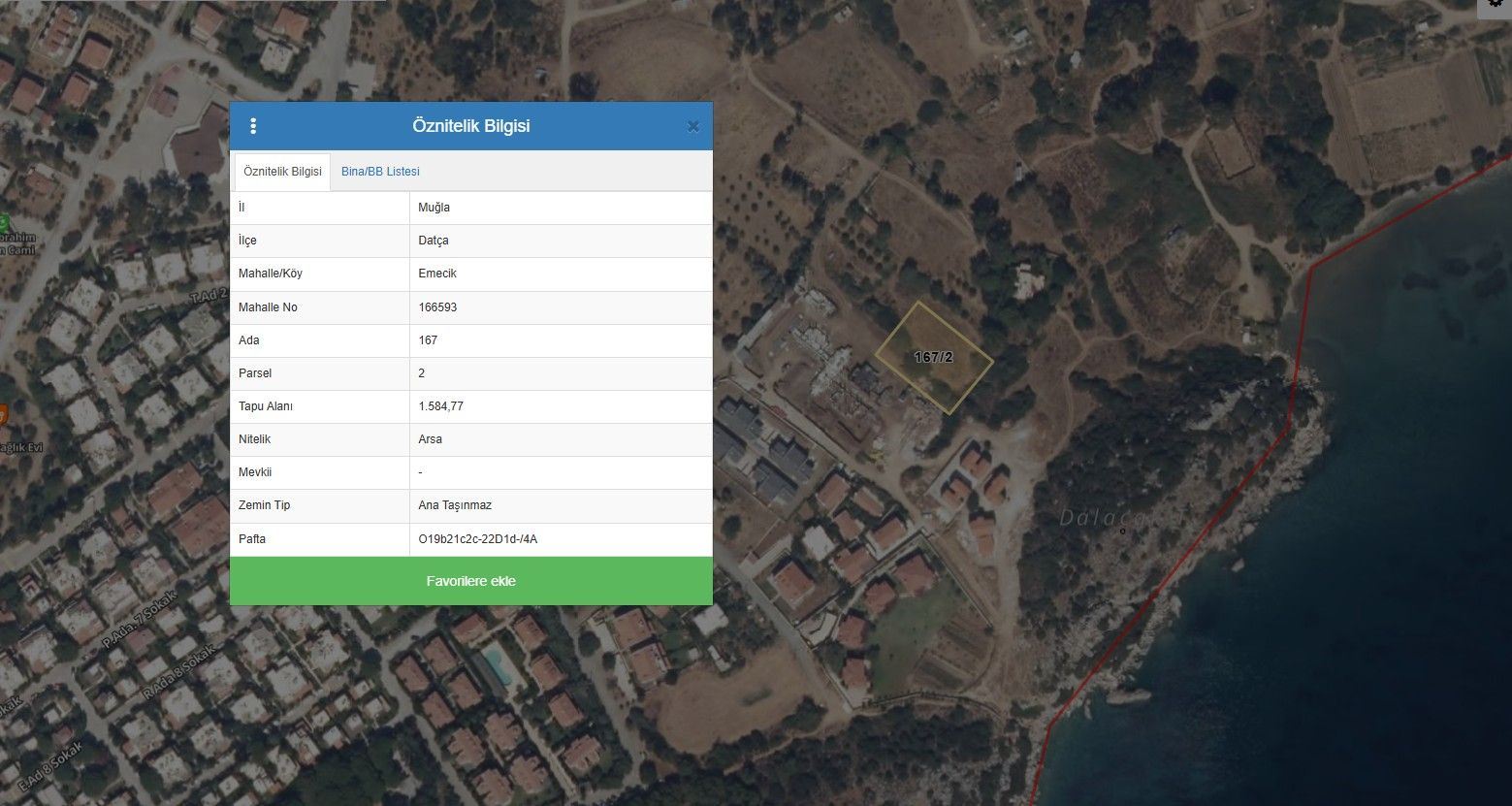Click the Zemin Tip value Ana Taşınmaz
Viewport: 1512px width, 806px height.
point(455,505)
